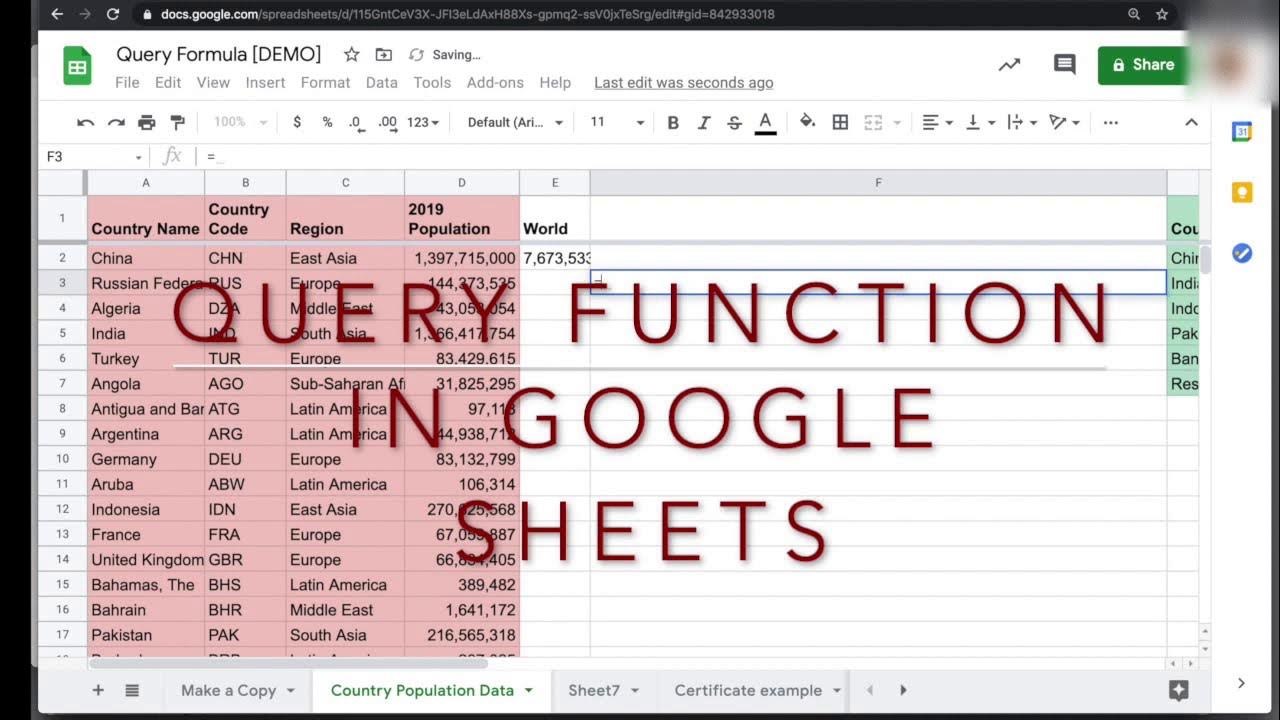Viewport: 1280px width, 720px height.
Task: Add a new sheet with plus
Action: 98,690
